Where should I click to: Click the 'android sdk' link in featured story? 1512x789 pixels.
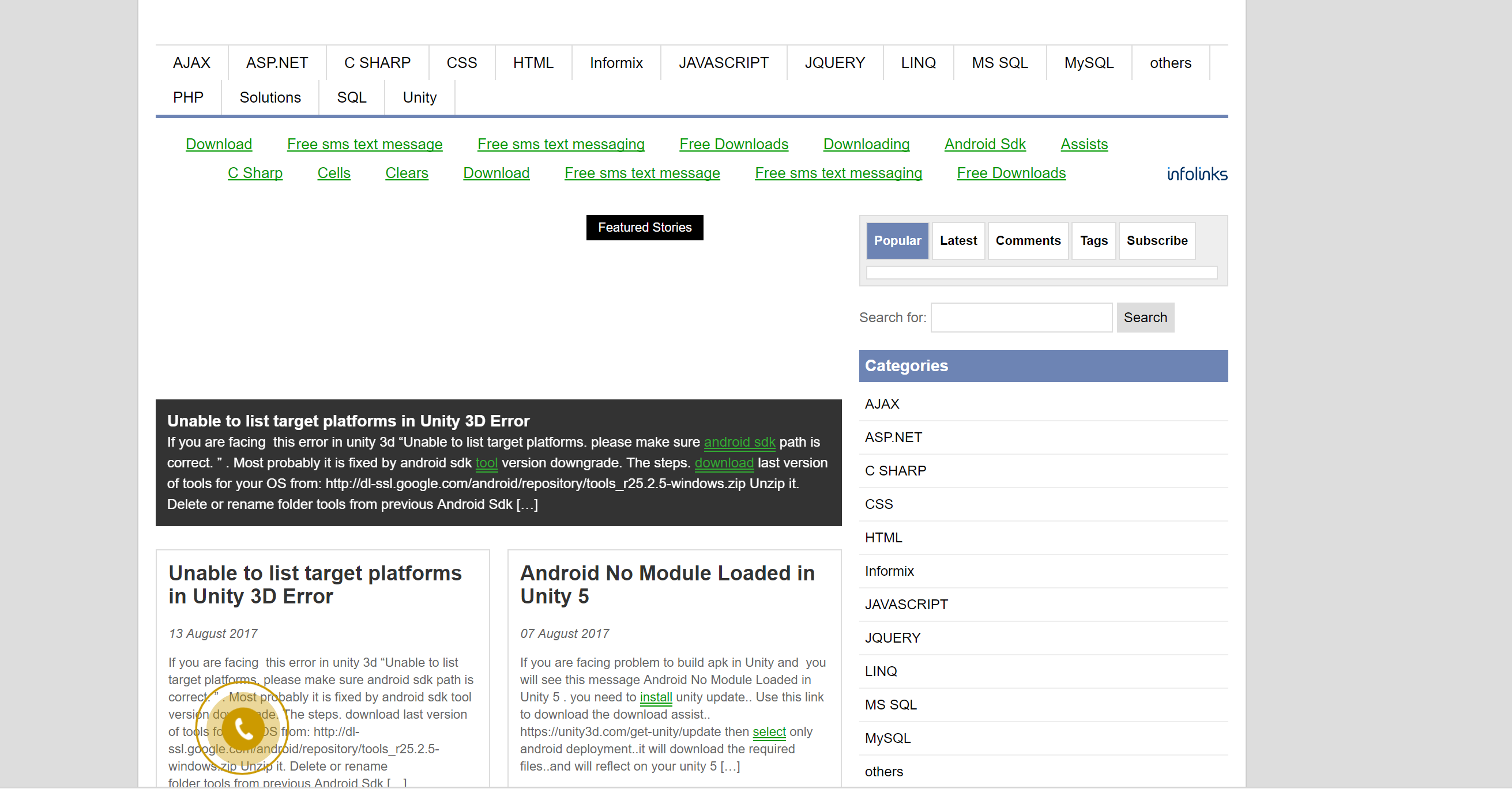click(739, 441)
